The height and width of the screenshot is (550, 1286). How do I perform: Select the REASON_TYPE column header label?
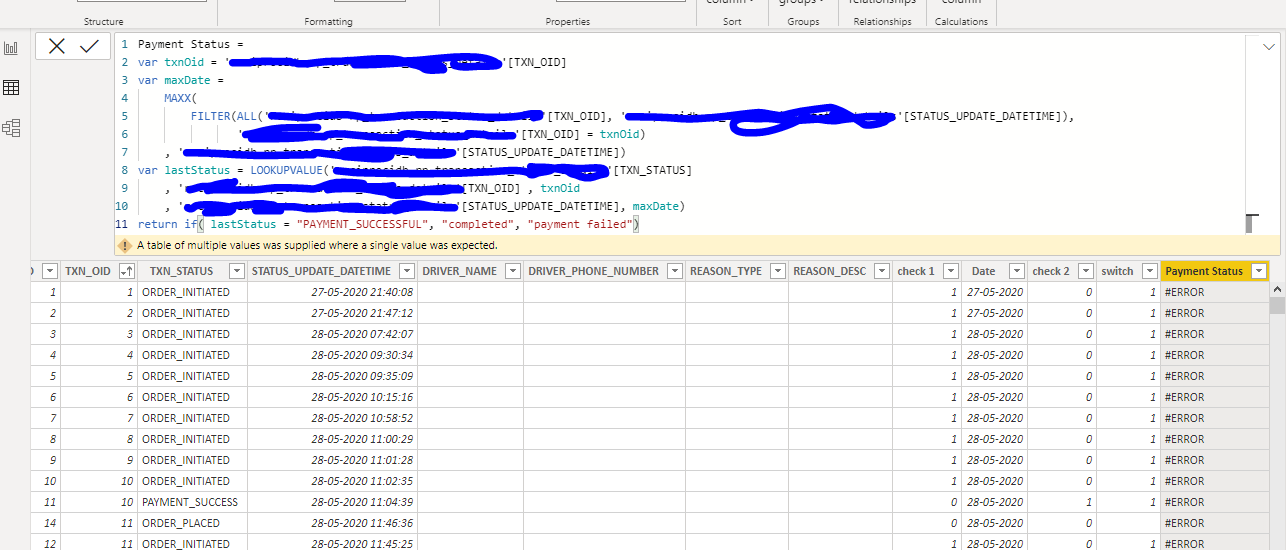(726, 271)
